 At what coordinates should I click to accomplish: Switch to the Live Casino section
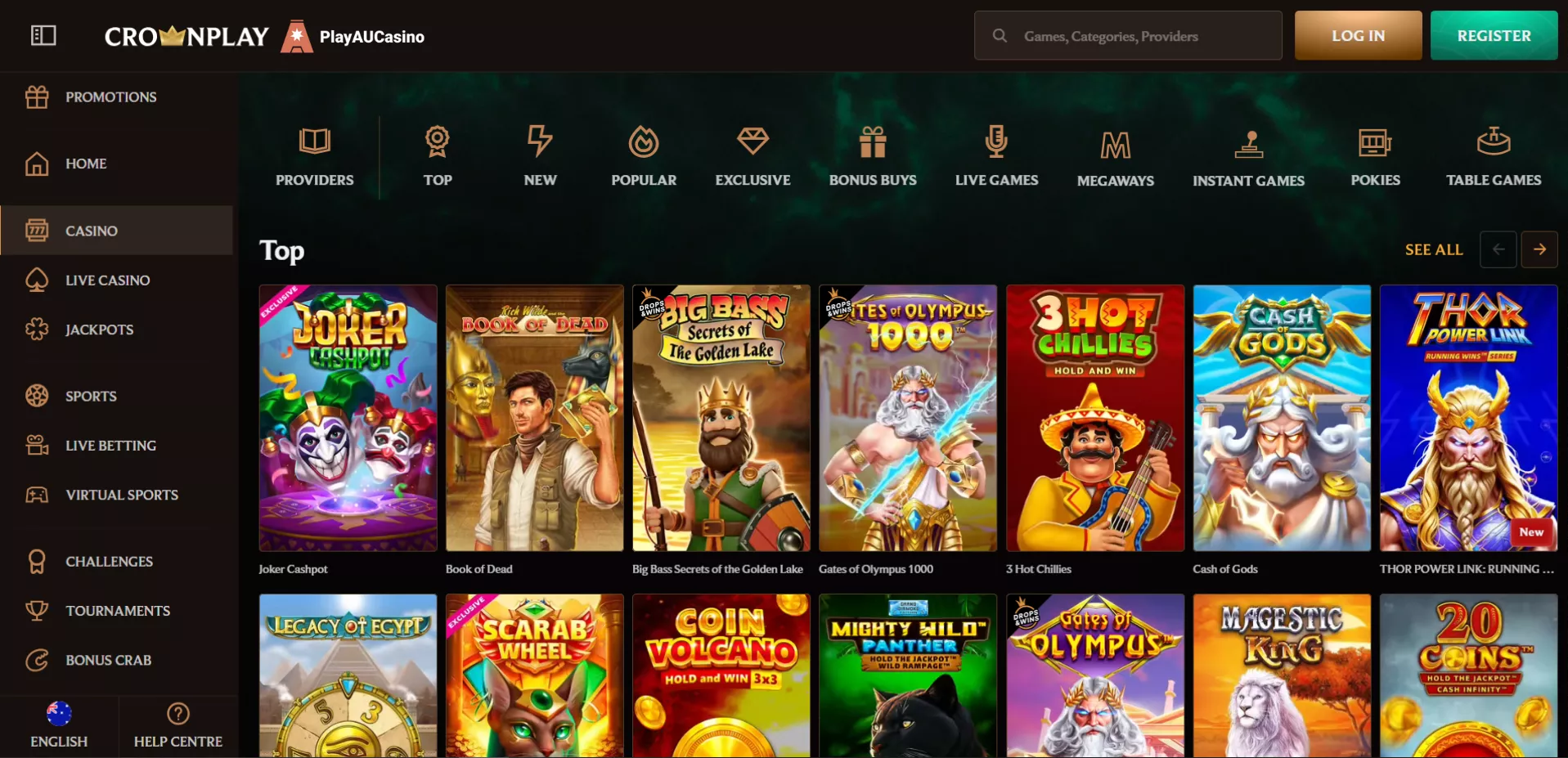[107, 280]
